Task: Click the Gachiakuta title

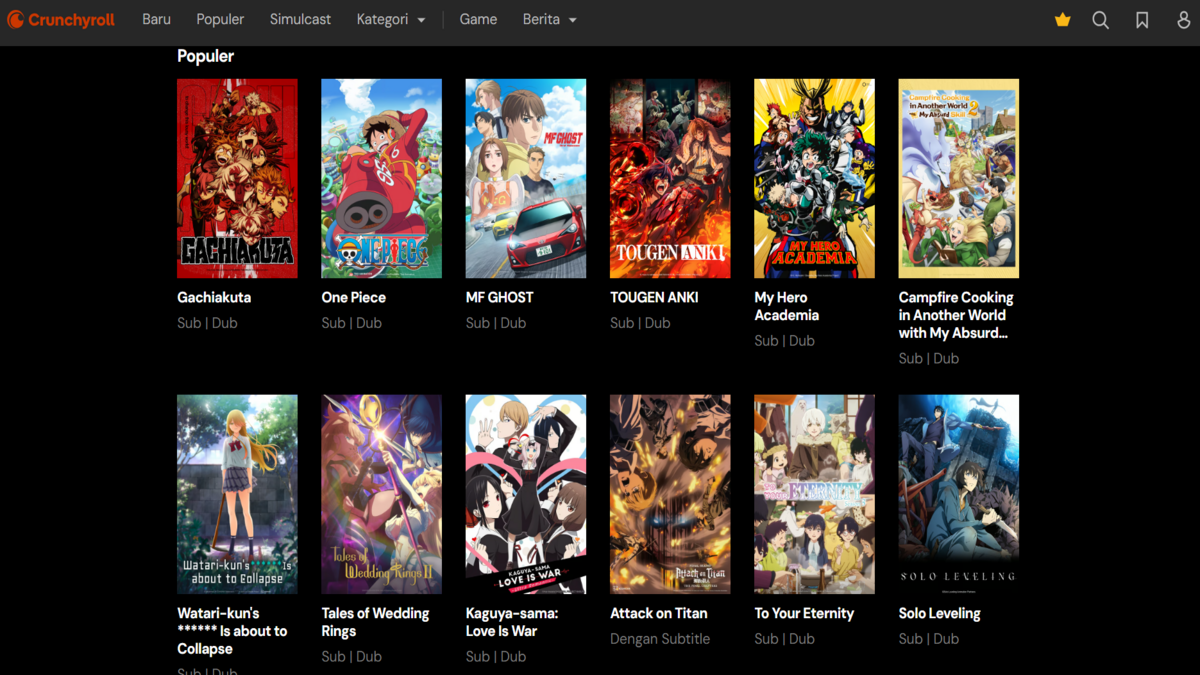Action: [212, 297]
